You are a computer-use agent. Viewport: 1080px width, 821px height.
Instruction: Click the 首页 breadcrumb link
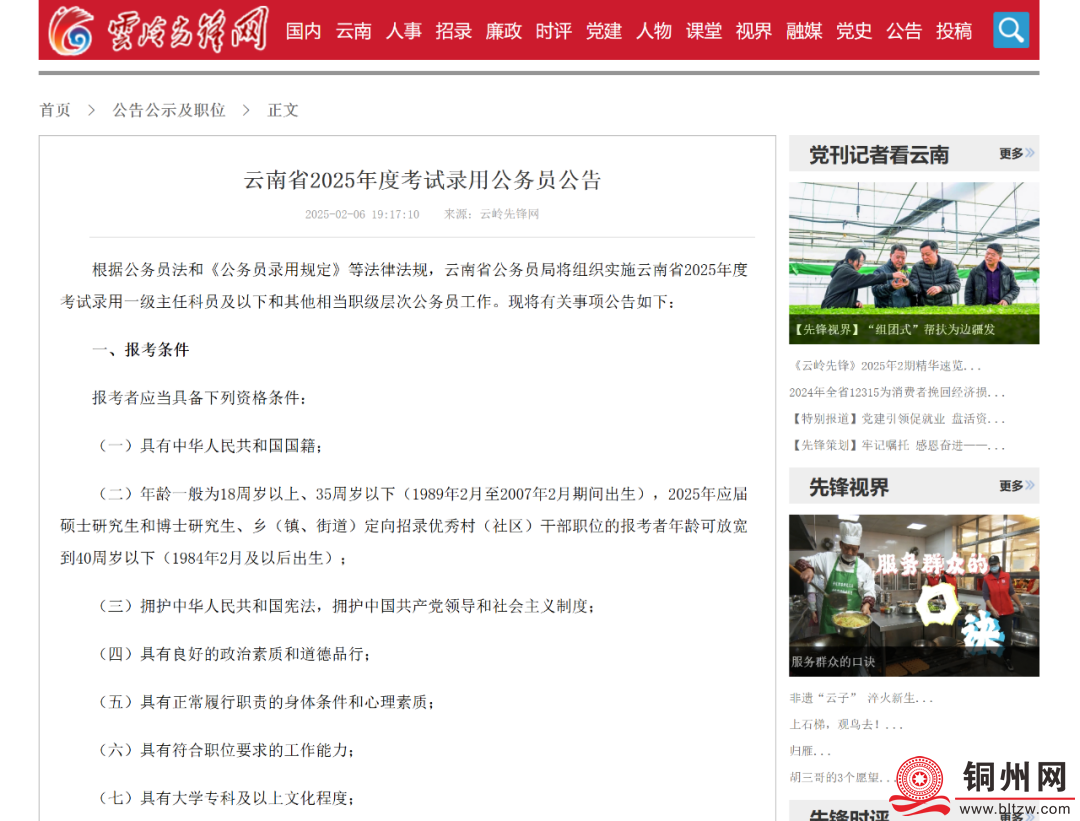click(x=55, y=110)
